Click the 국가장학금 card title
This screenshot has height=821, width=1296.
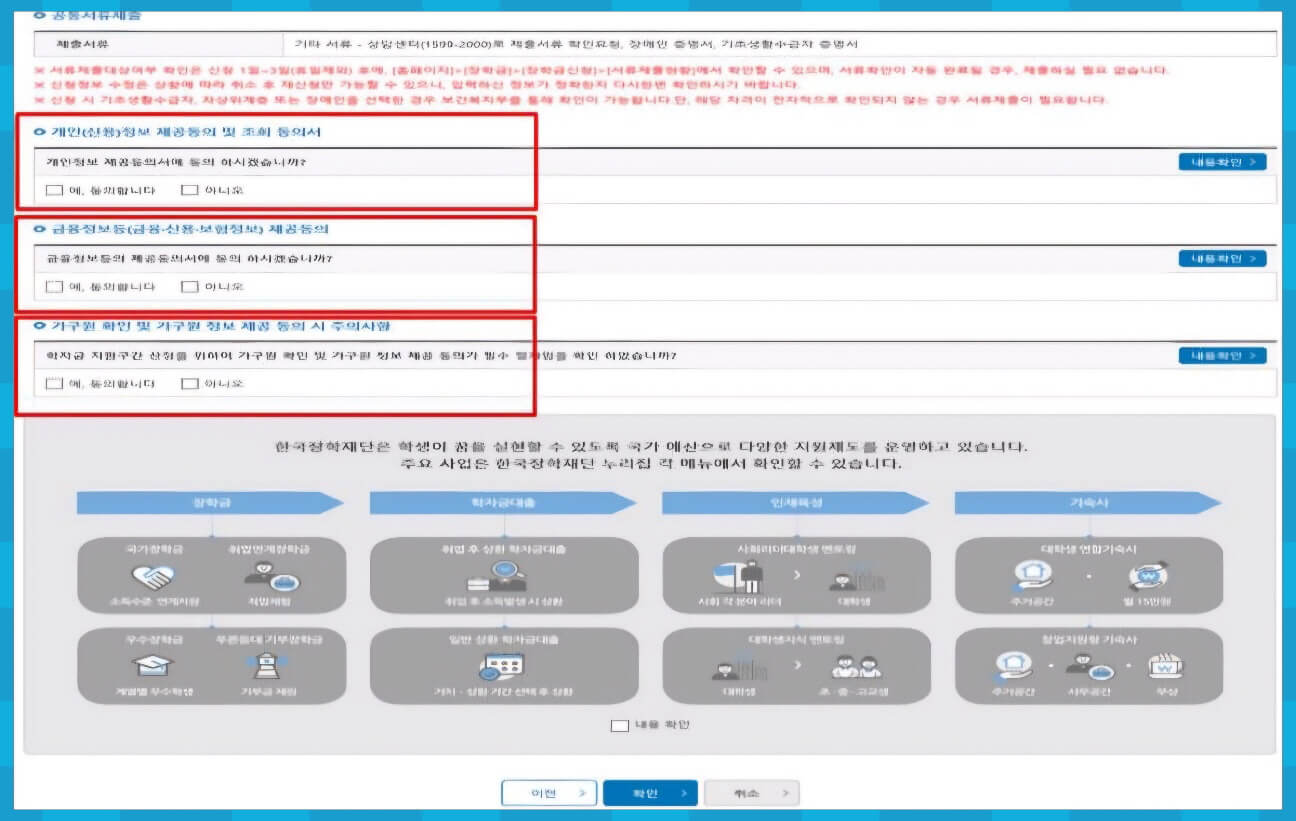coord(153,549)
